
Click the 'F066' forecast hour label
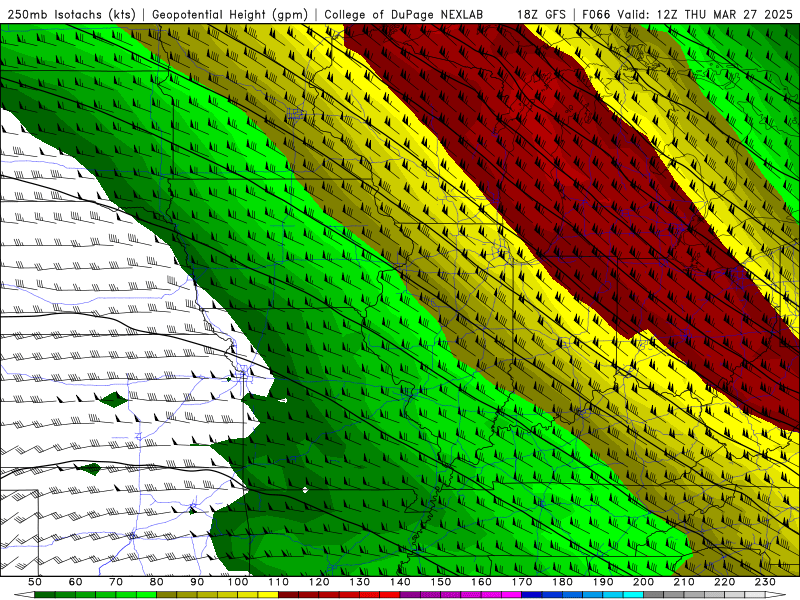597,15
